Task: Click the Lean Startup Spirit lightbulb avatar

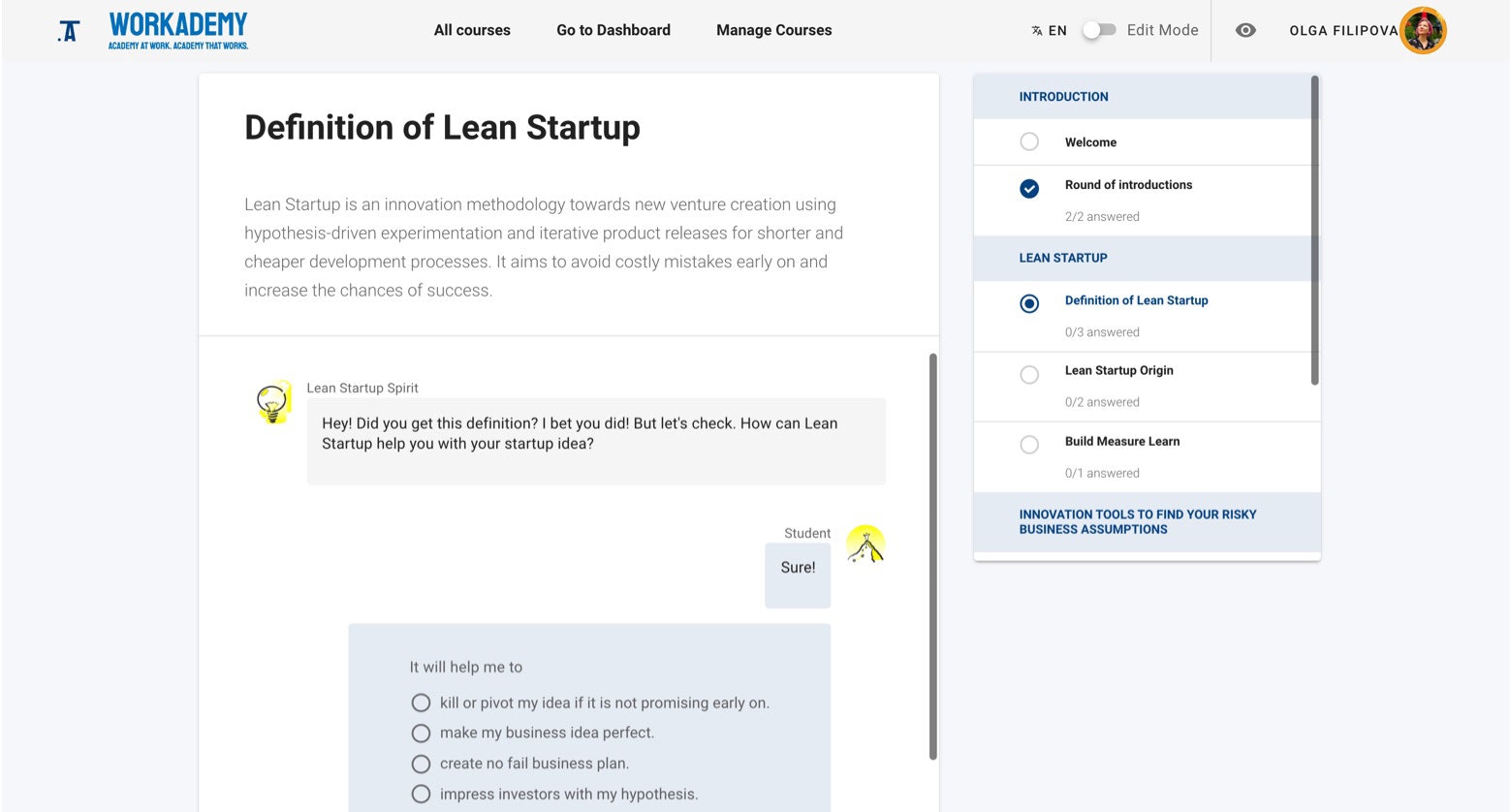Action: pos(273,401)
